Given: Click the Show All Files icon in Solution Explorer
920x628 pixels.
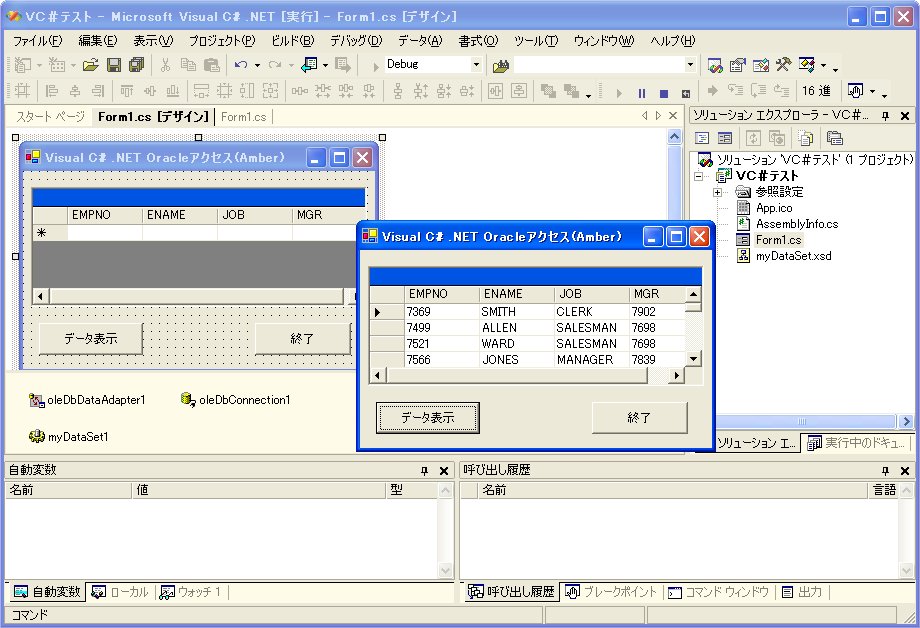Looking at the screenshot, I should (x=806, y=139).
